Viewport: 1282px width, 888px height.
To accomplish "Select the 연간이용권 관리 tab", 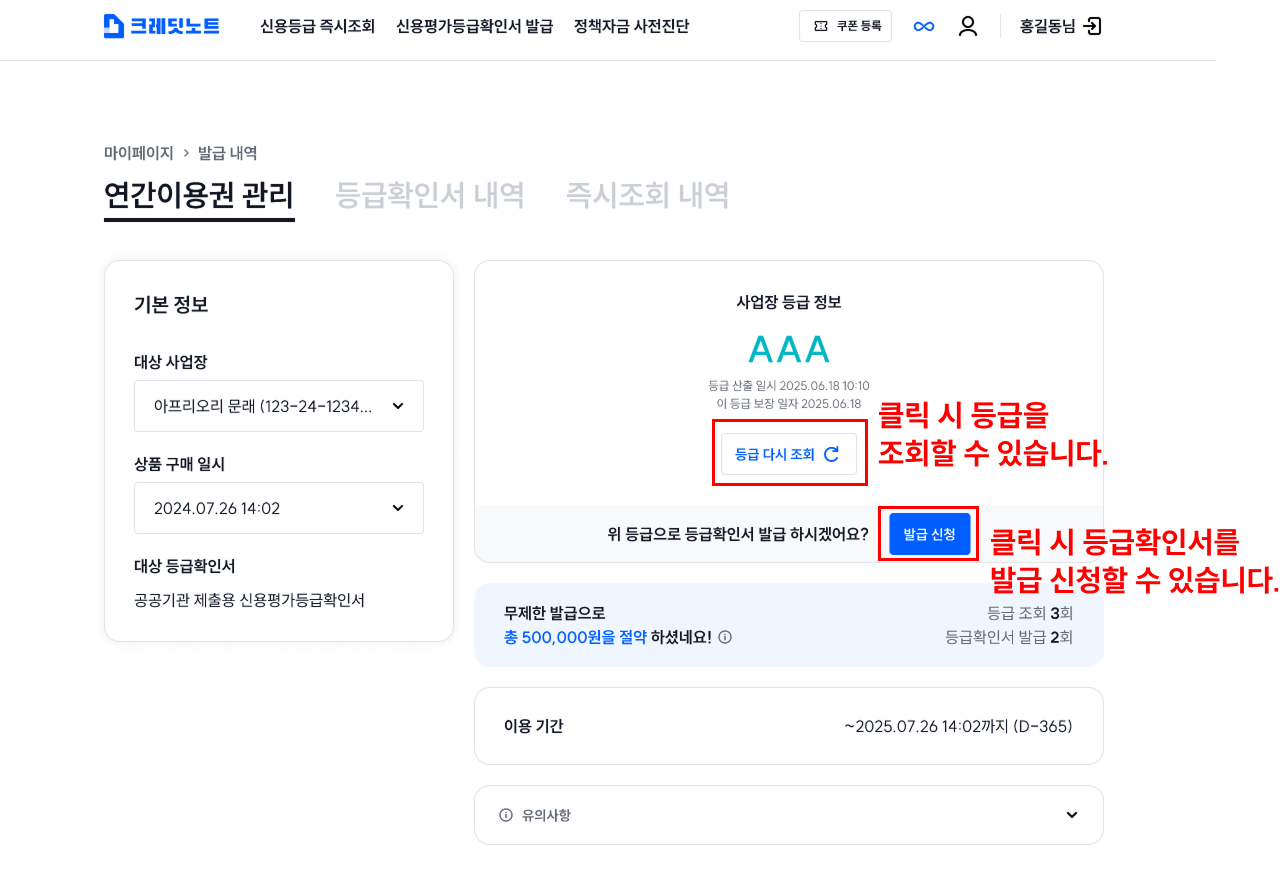I will (x=199, y=195).
